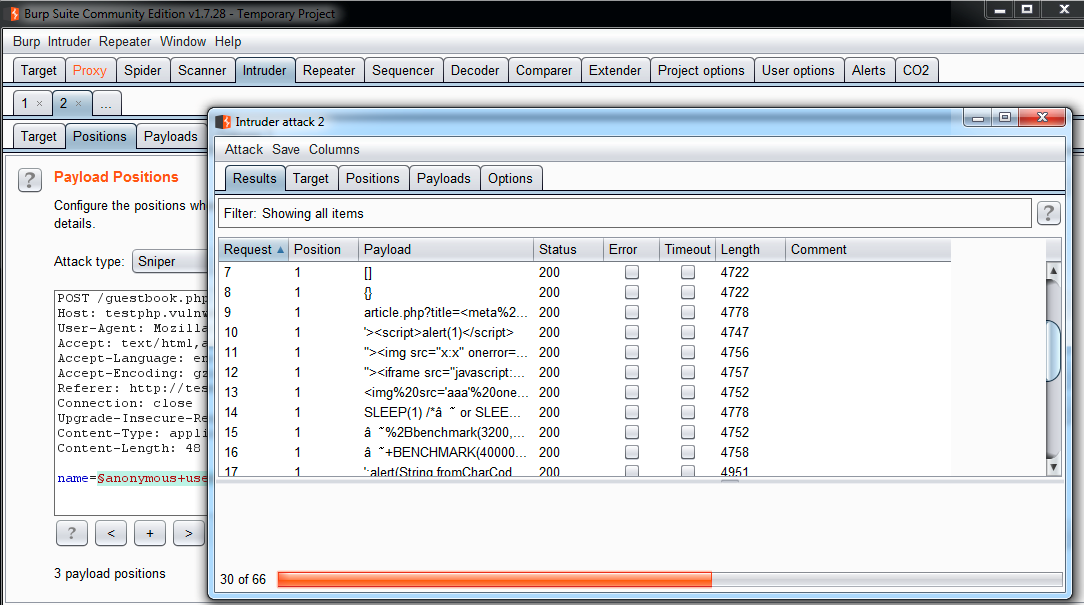Click the + button under request editor
Viewport: 1084px width, 605px height.
pyautogui.click(x=150, y=533)
